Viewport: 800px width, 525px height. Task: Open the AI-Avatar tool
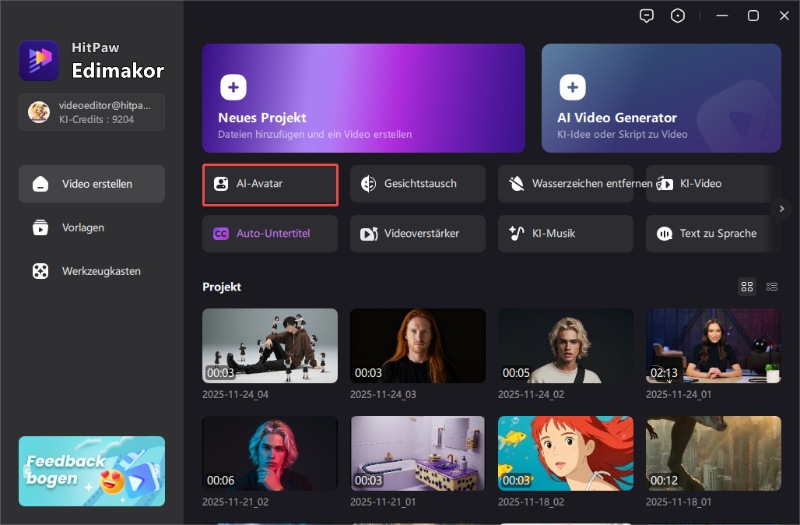tap(270, 184)
